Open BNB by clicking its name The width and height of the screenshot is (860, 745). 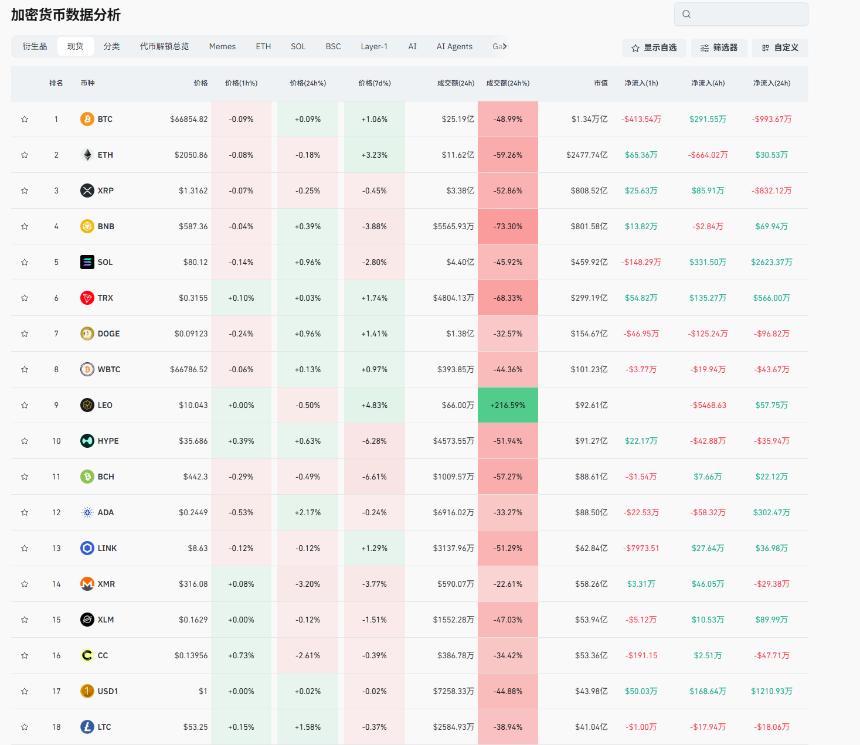point(108,226)
